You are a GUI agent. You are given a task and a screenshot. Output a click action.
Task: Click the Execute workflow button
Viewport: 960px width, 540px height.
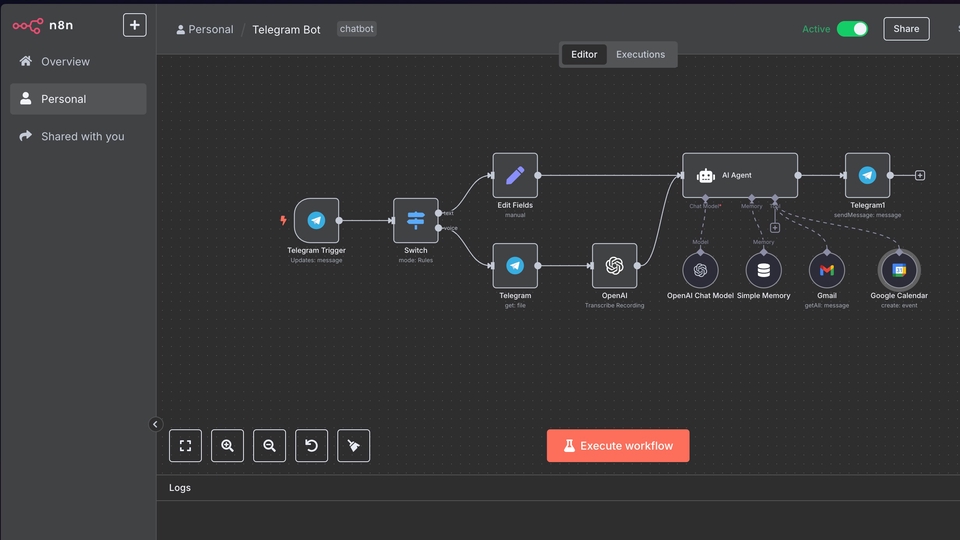(618, 446)
